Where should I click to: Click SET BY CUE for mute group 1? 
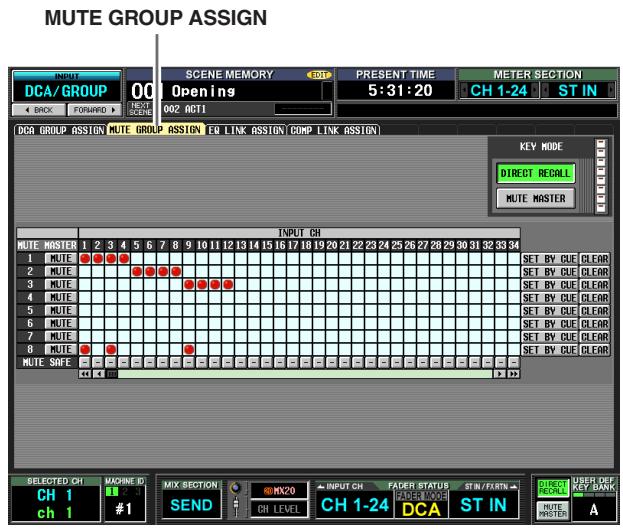(549, 259)
